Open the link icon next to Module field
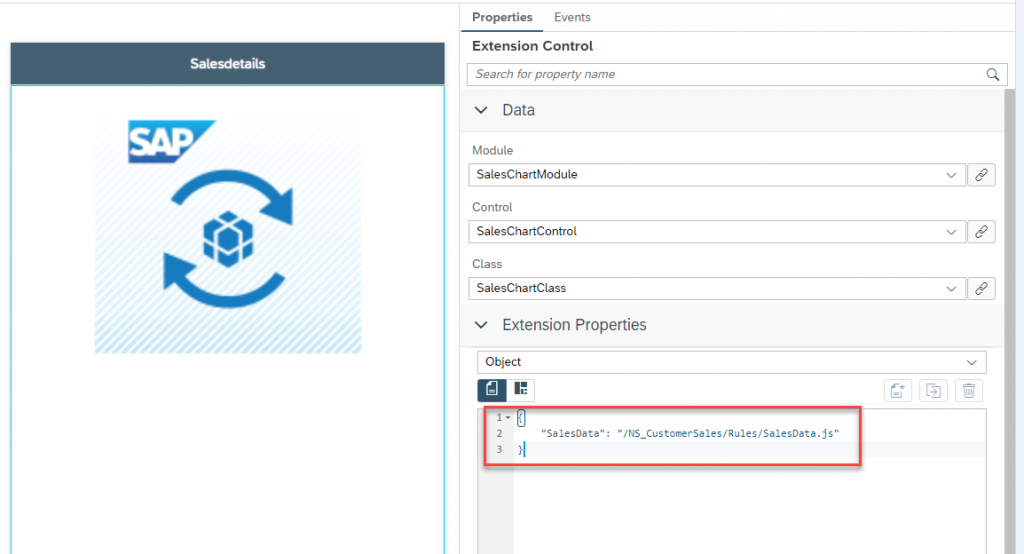 981,175
